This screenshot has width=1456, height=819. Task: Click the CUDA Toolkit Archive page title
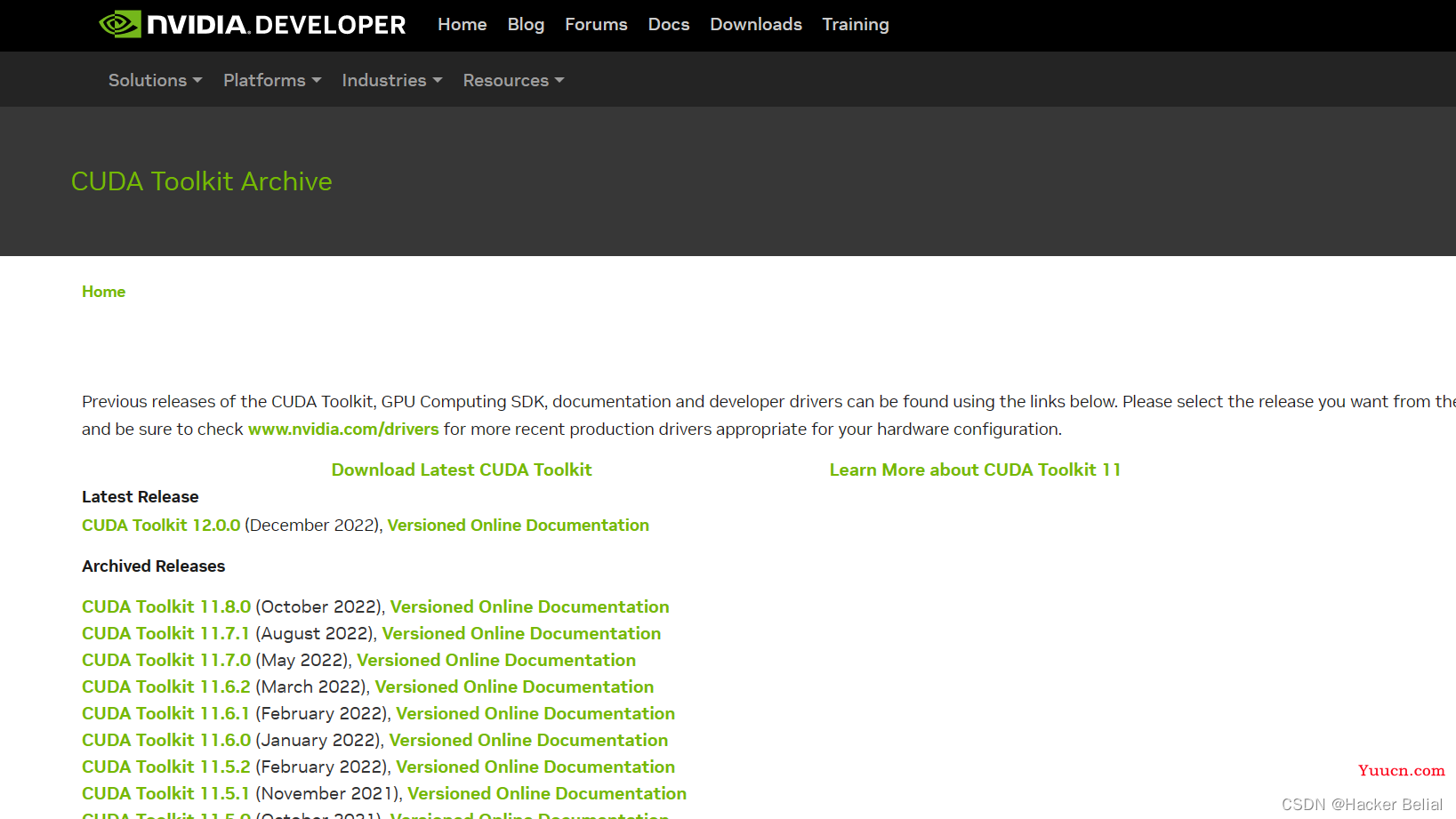(x=202, y=181)
